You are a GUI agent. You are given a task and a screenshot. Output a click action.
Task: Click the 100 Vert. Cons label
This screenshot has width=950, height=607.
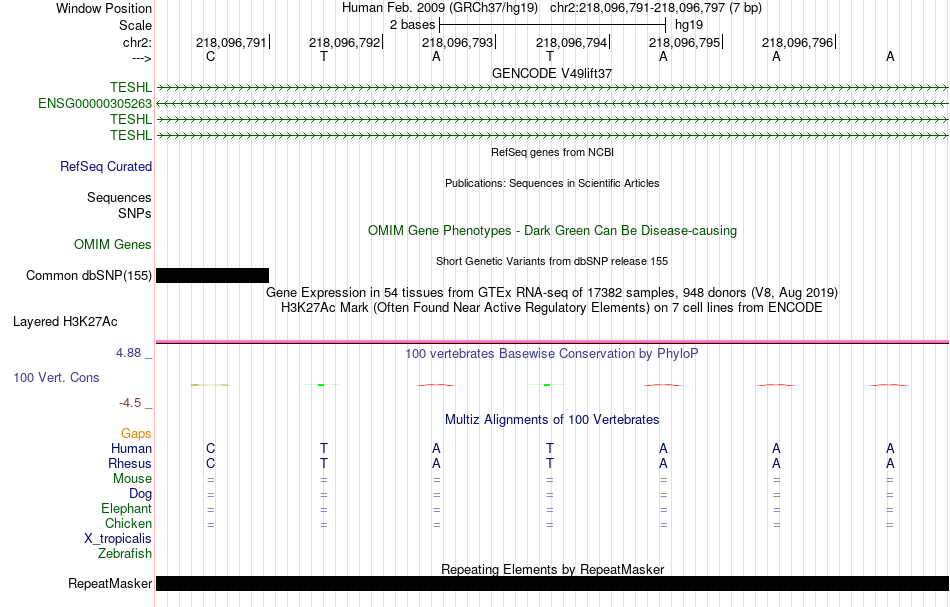tap(56, 377)
